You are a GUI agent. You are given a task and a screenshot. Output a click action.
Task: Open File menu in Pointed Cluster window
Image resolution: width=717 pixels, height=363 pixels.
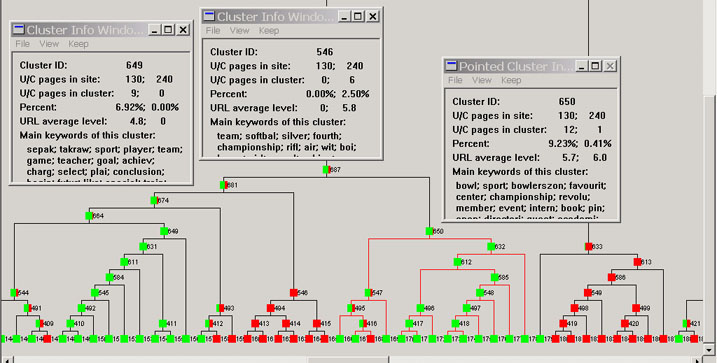click(x=455, y=80)
